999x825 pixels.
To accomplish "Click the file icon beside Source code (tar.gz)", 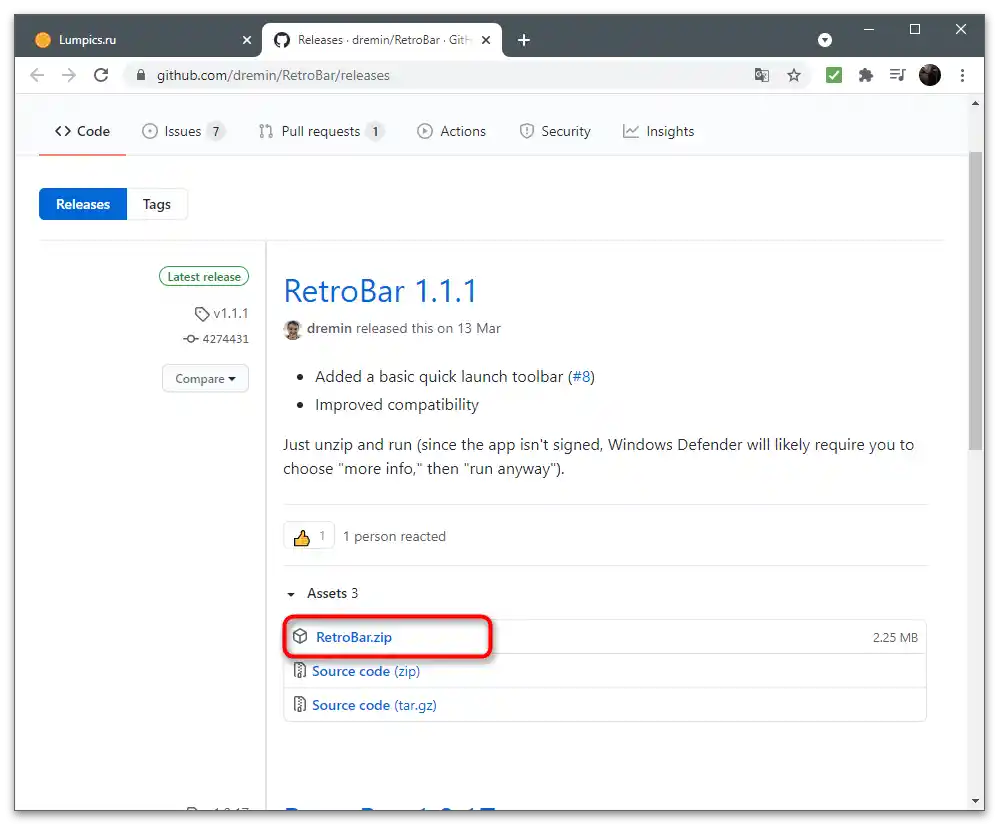I will 299,705.
